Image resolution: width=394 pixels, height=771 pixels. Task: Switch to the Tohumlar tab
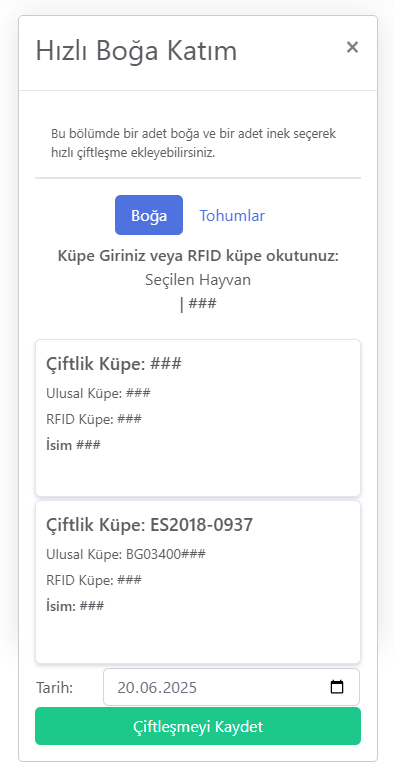(x=232, y=215)
